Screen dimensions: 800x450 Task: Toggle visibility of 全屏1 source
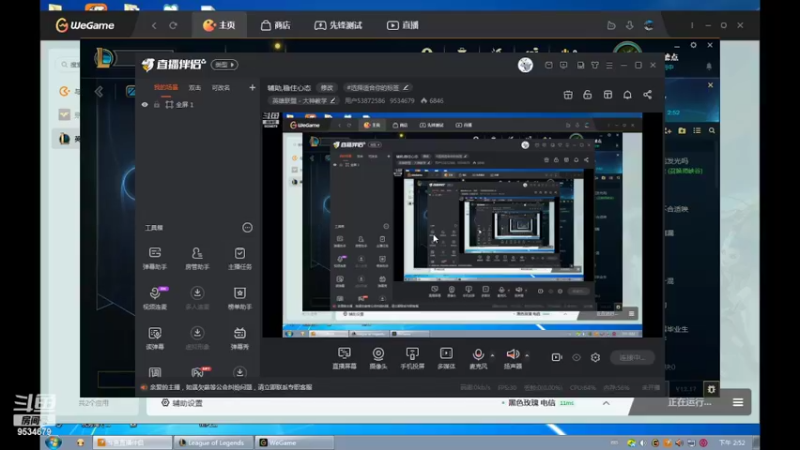[145, 105]
